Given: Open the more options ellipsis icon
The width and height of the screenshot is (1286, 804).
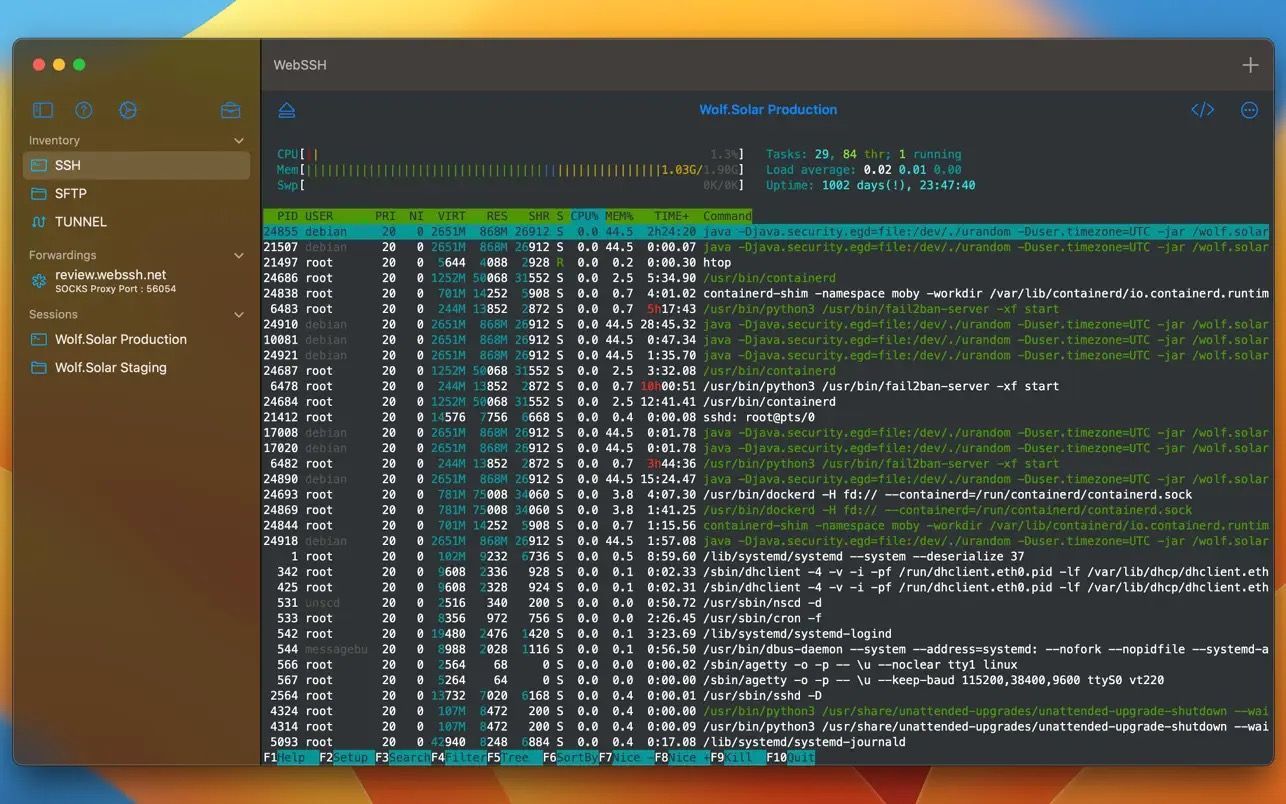Looking at the screenshot, I should [1249, 110].
